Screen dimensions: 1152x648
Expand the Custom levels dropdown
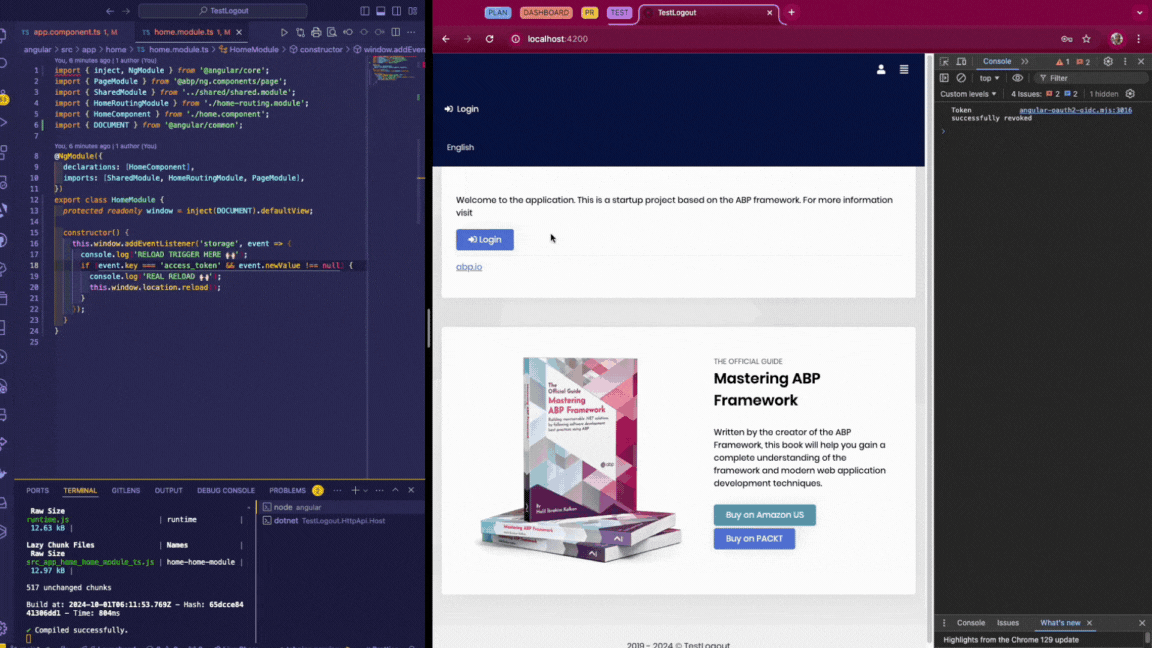click(x=968, y=94)
